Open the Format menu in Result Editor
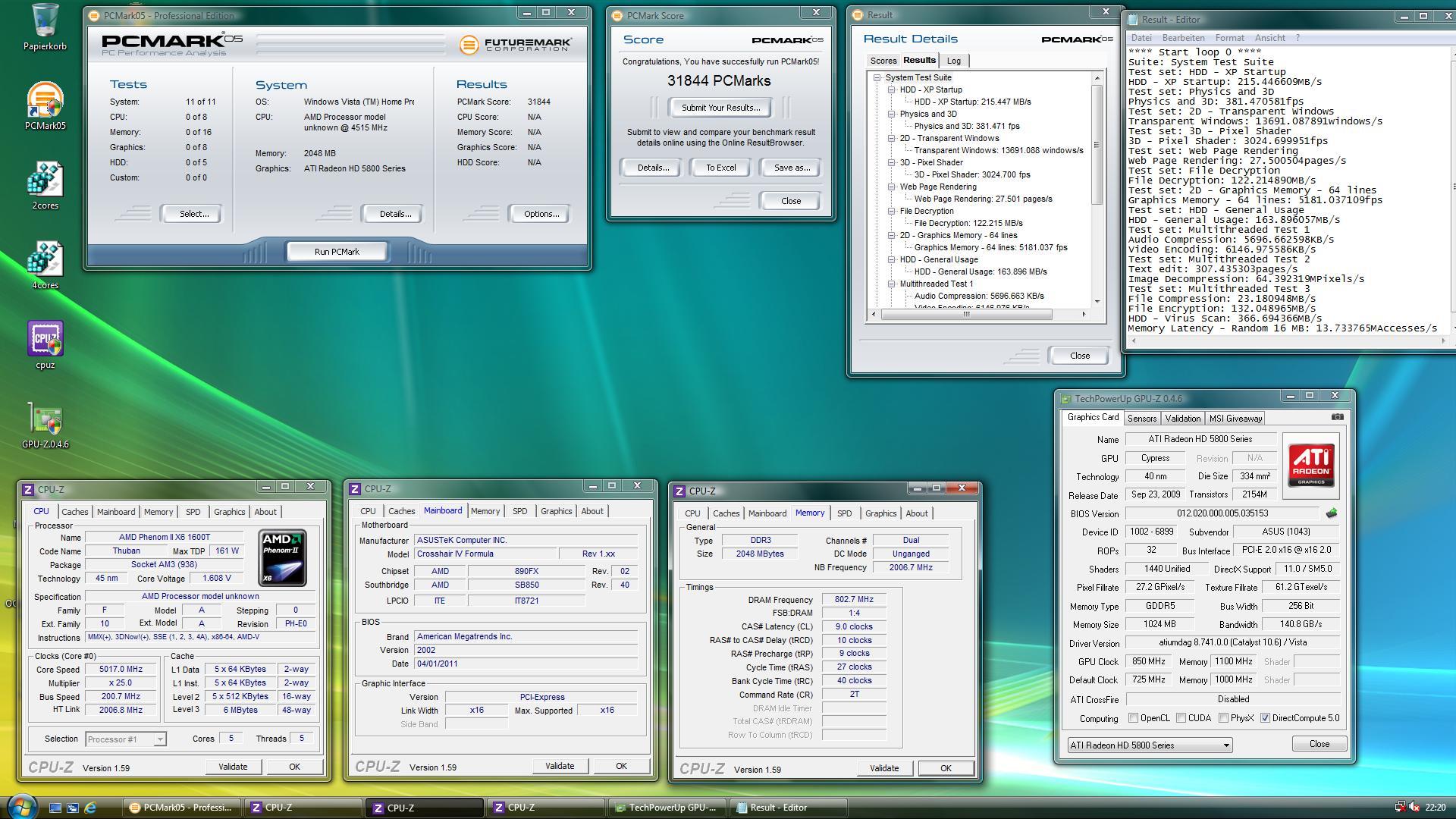The height and width of the screenshot is (819, 1456). (x=1229, y=38)
